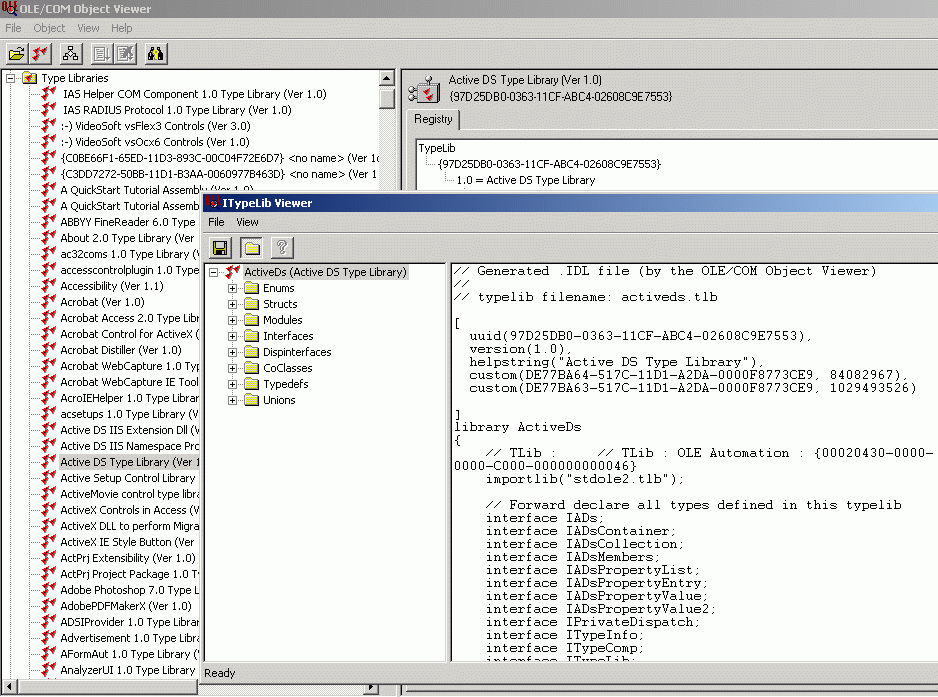Click '1.0 = Active DS Type Library' registry entry

point(526,180)
